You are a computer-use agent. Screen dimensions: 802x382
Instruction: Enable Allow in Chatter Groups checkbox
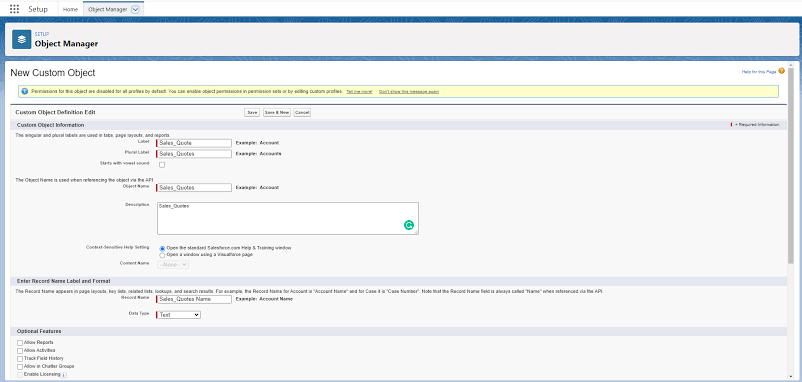20,367
